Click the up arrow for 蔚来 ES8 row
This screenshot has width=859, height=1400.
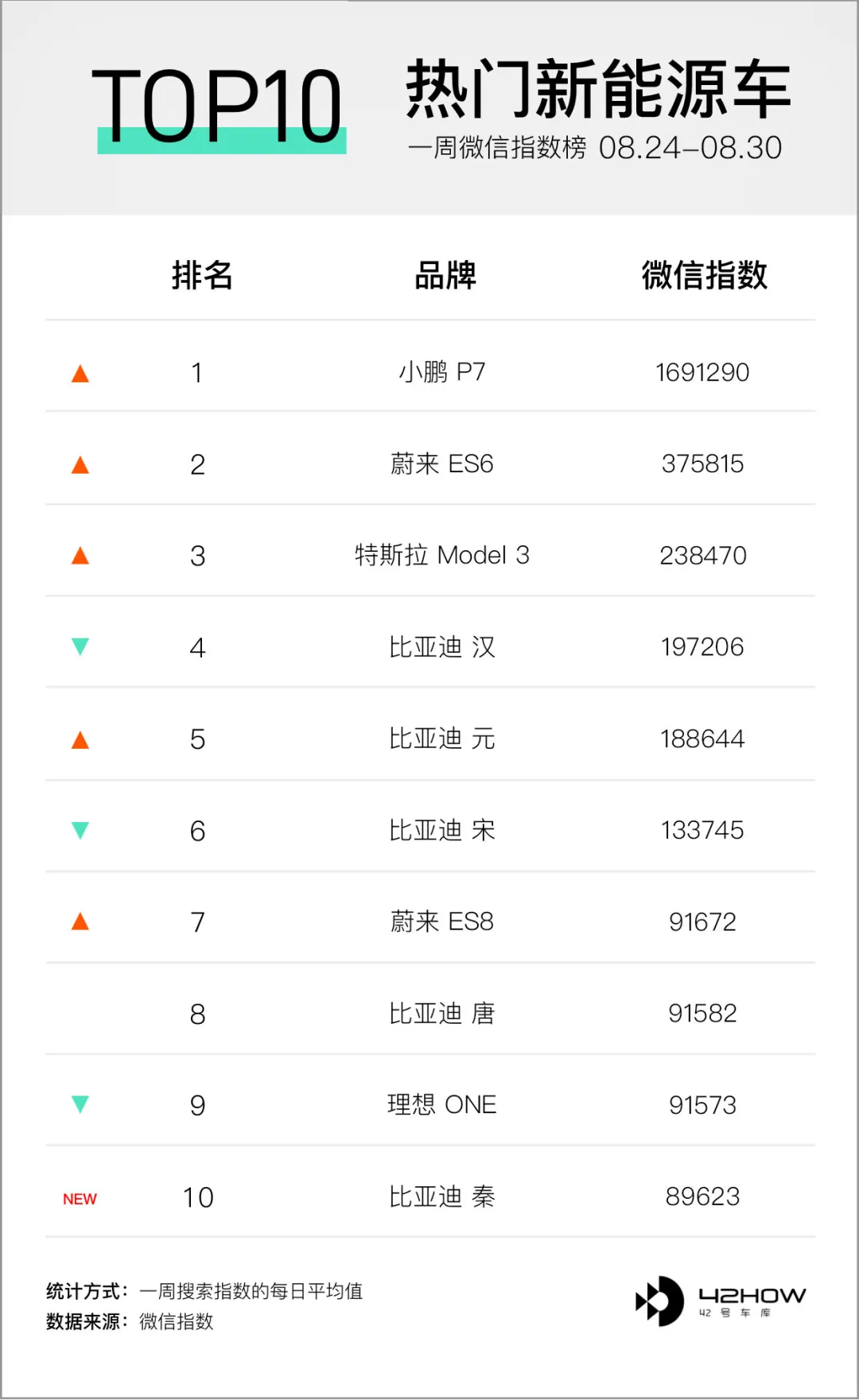tap(80, 921)
